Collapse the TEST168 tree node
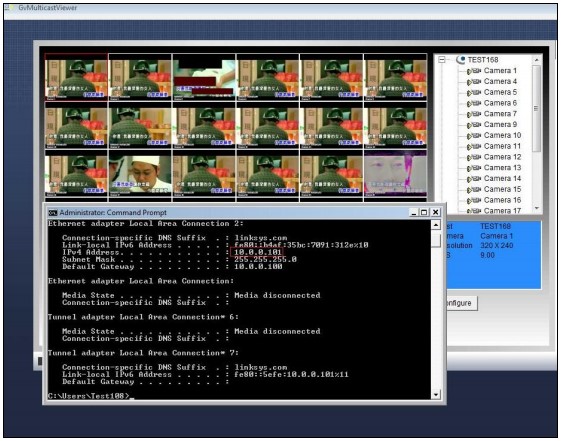 pyautogui.click(x=442, y=60)
